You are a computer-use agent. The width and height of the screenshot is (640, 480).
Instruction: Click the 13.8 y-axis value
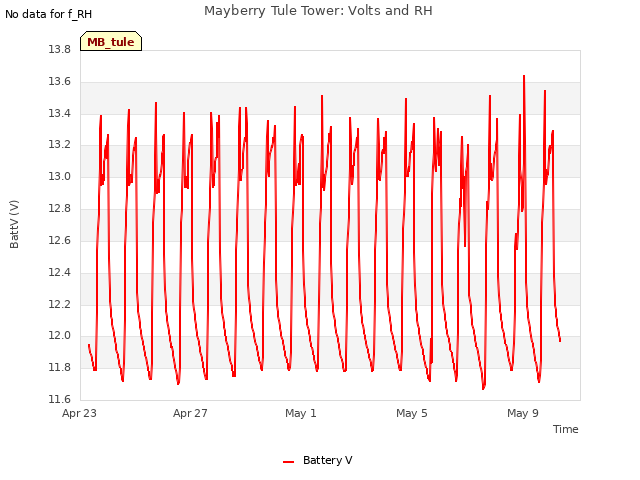[x=60, y=50]
